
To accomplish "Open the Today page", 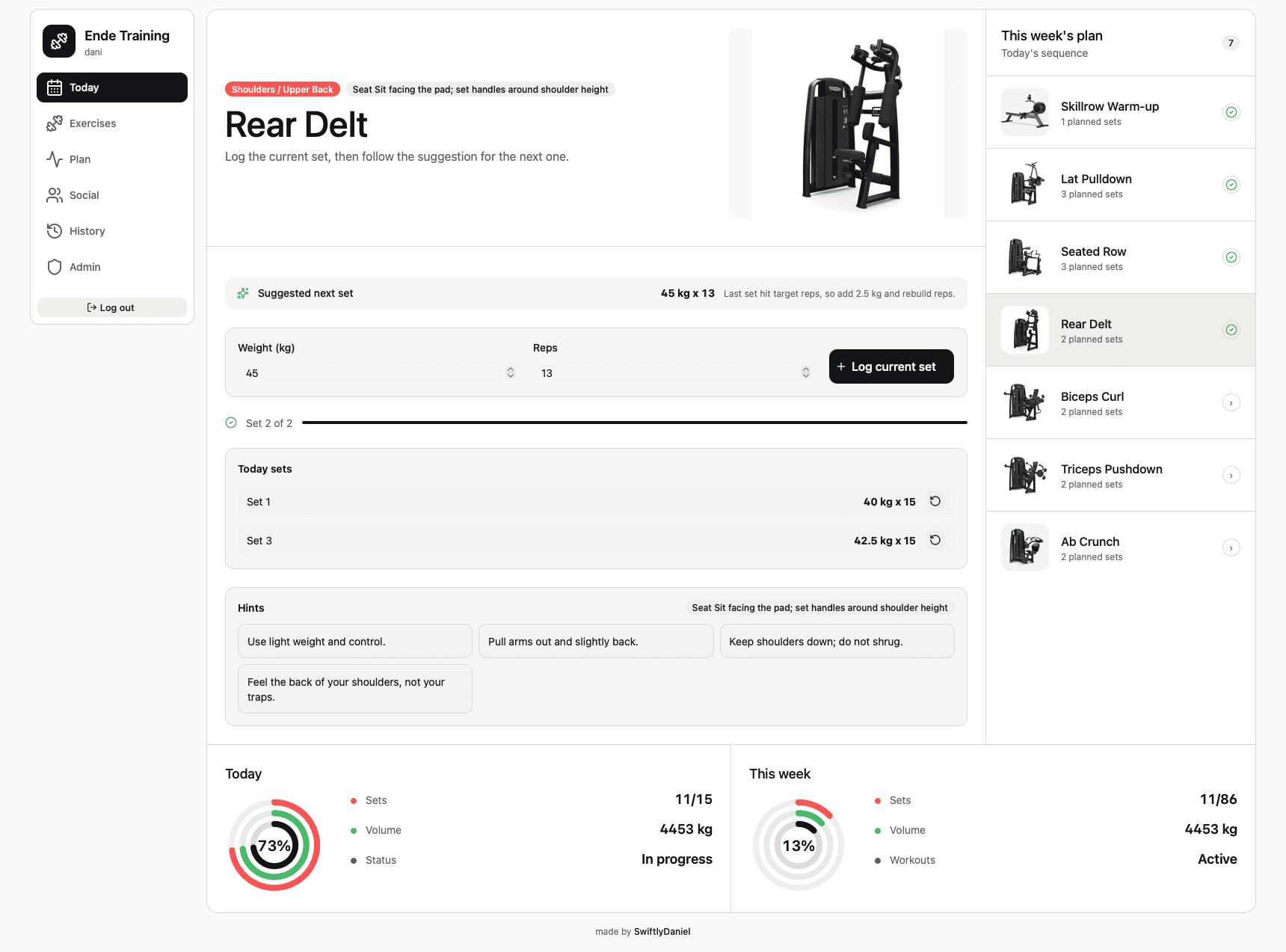I will (112, 87).
